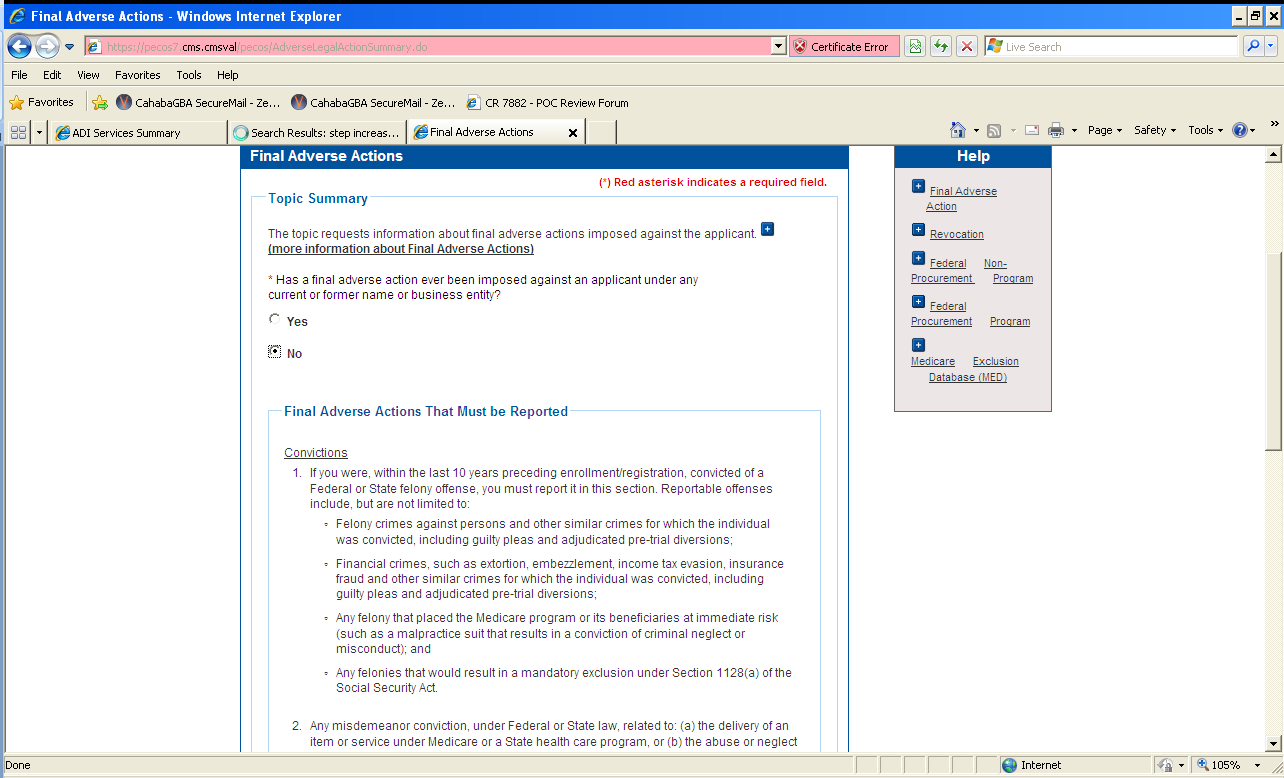Open the Federal Procurement Program help link

(970, 314)
